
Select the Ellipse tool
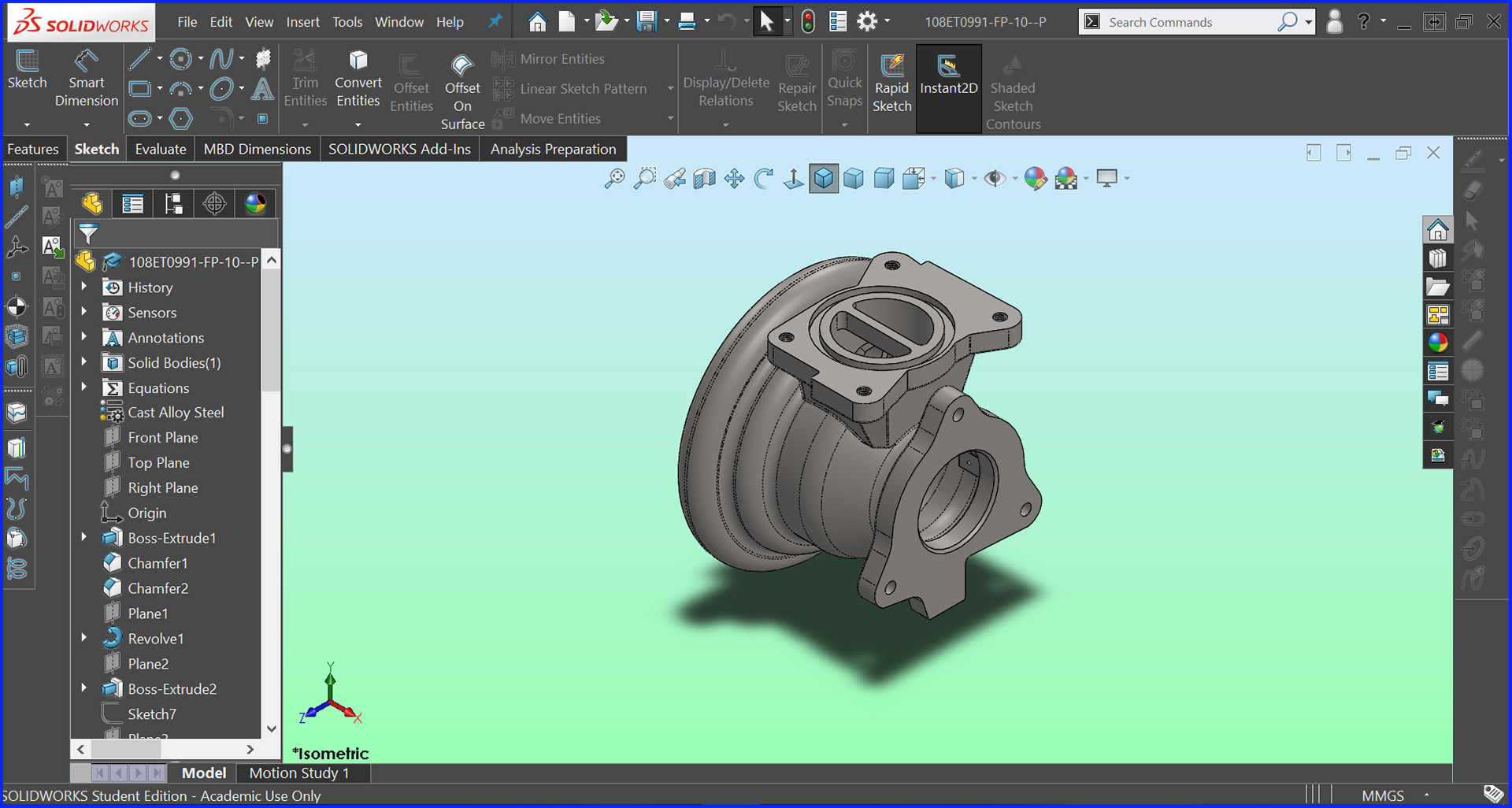[x=222, y=89]
